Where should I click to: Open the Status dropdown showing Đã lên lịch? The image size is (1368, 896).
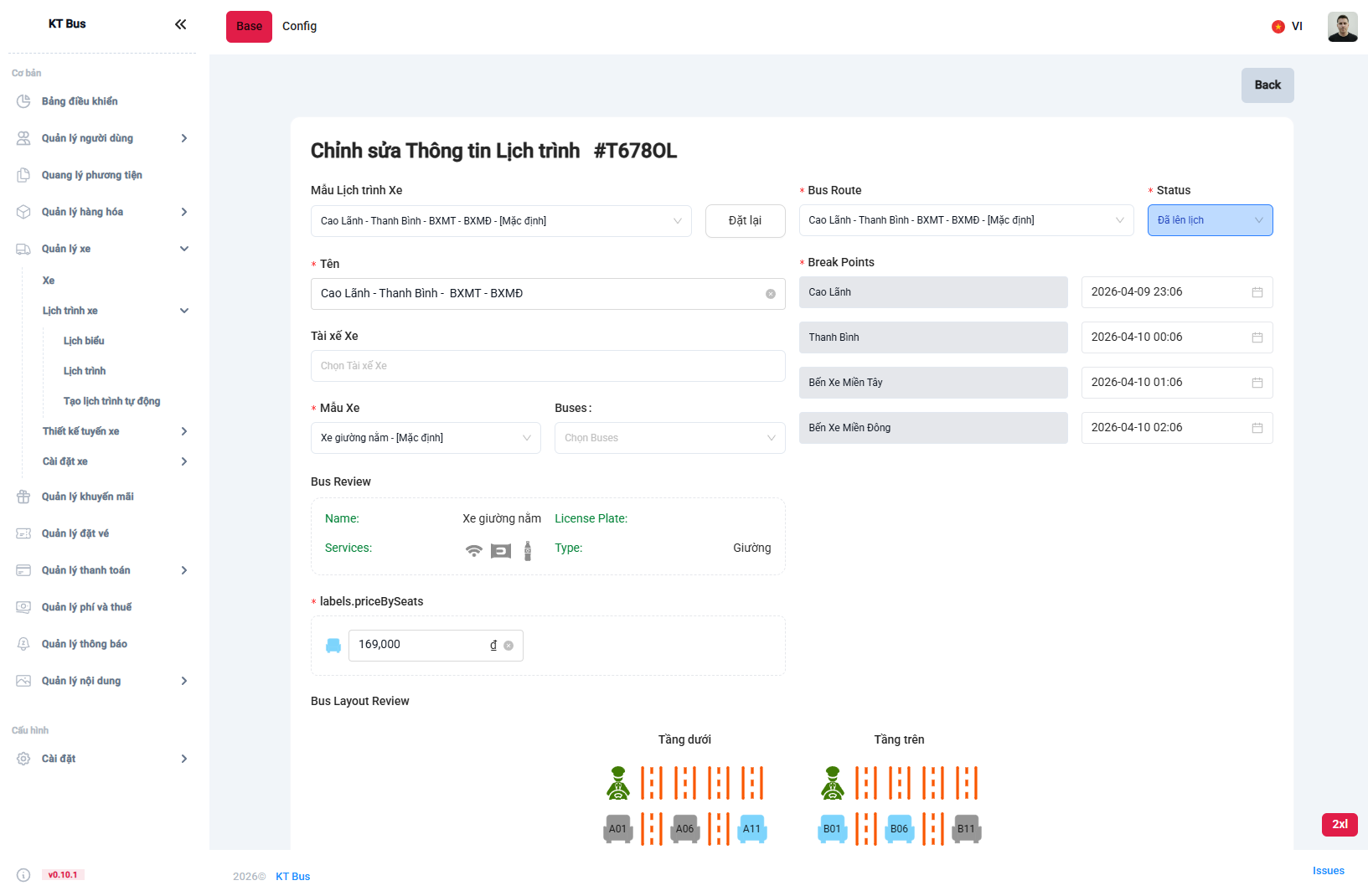[1209, 220]
